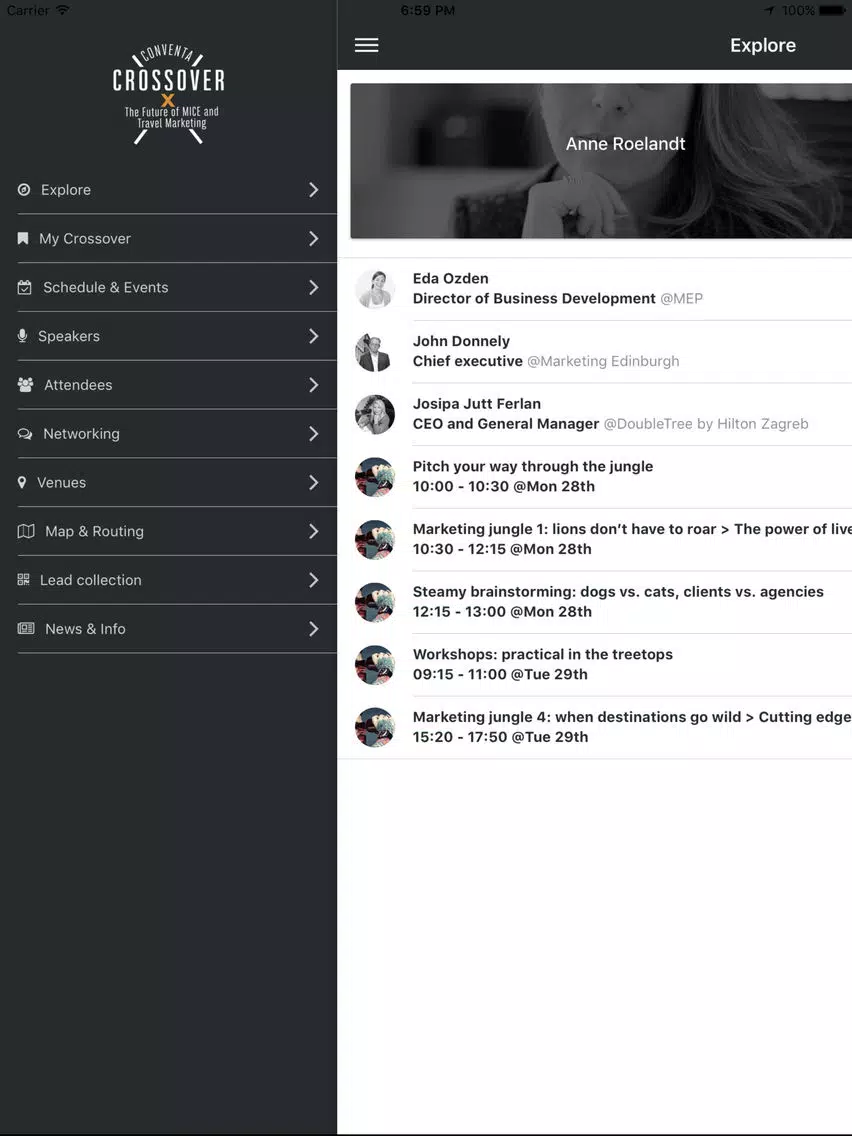Click the Conventa Crossover logo
Viewport: 852px width, 1136px height.
pyautogui.click(x=169, y=93)
